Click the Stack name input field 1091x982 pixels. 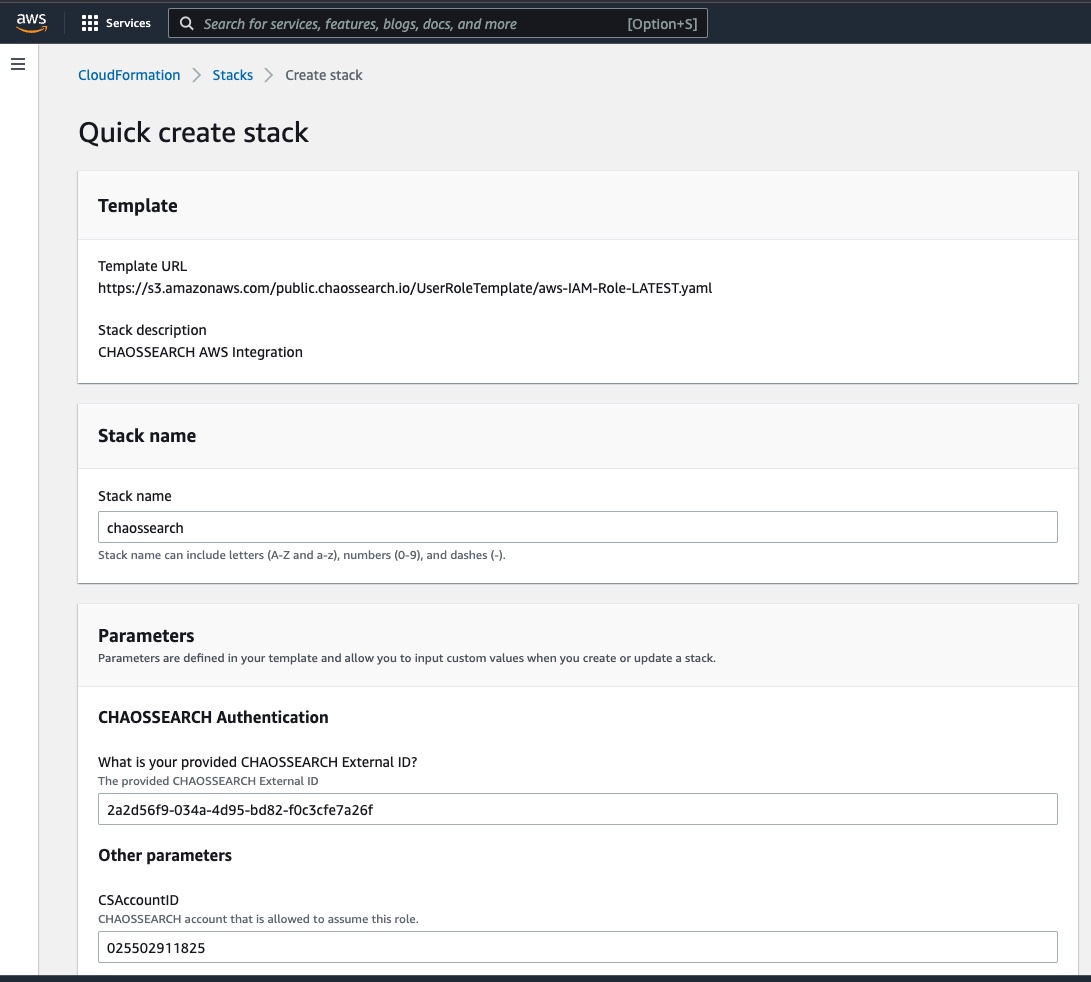pyautogui.click(x=578, y=528)
